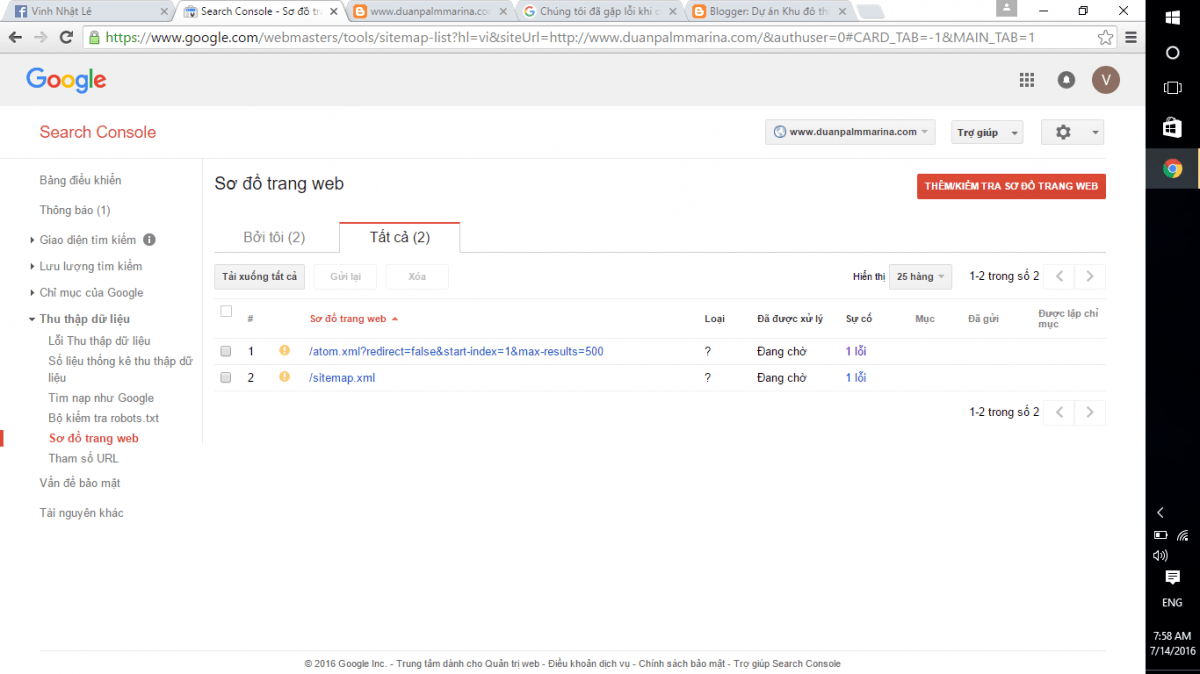Open the /atom.xml?redirect=false sitemap link

point(456,352)
